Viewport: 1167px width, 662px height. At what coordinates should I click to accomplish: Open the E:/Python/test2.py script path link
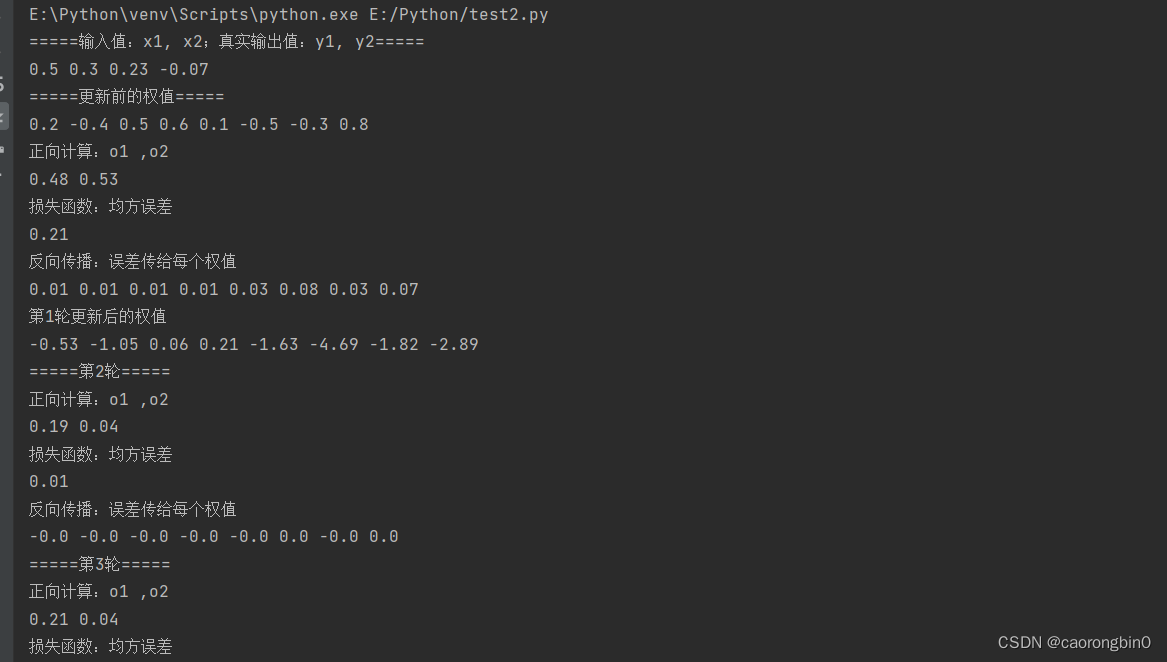point(458,15)
